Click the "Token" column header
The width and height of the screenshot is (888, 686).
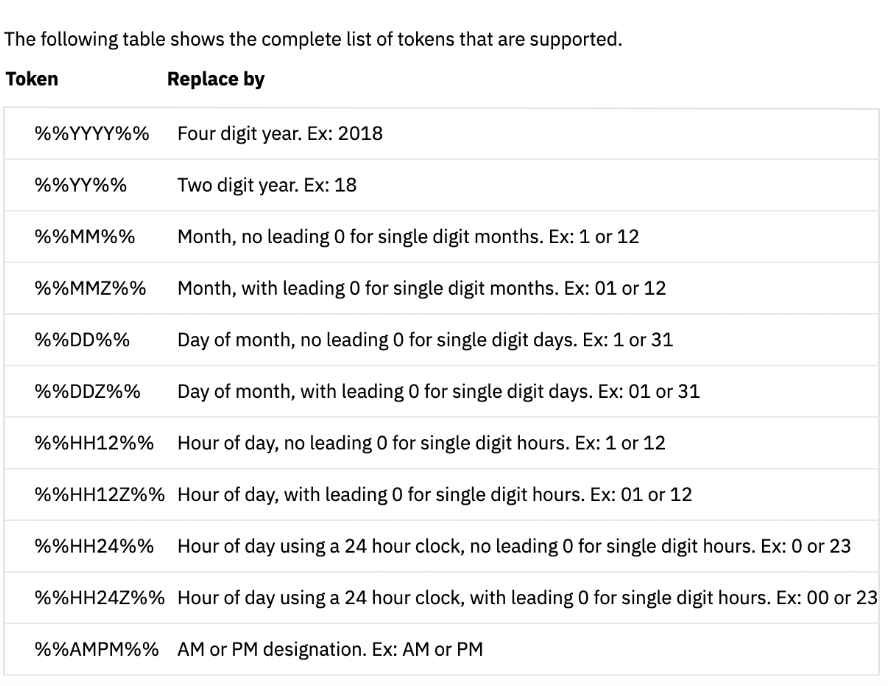[x=32, y=79]
